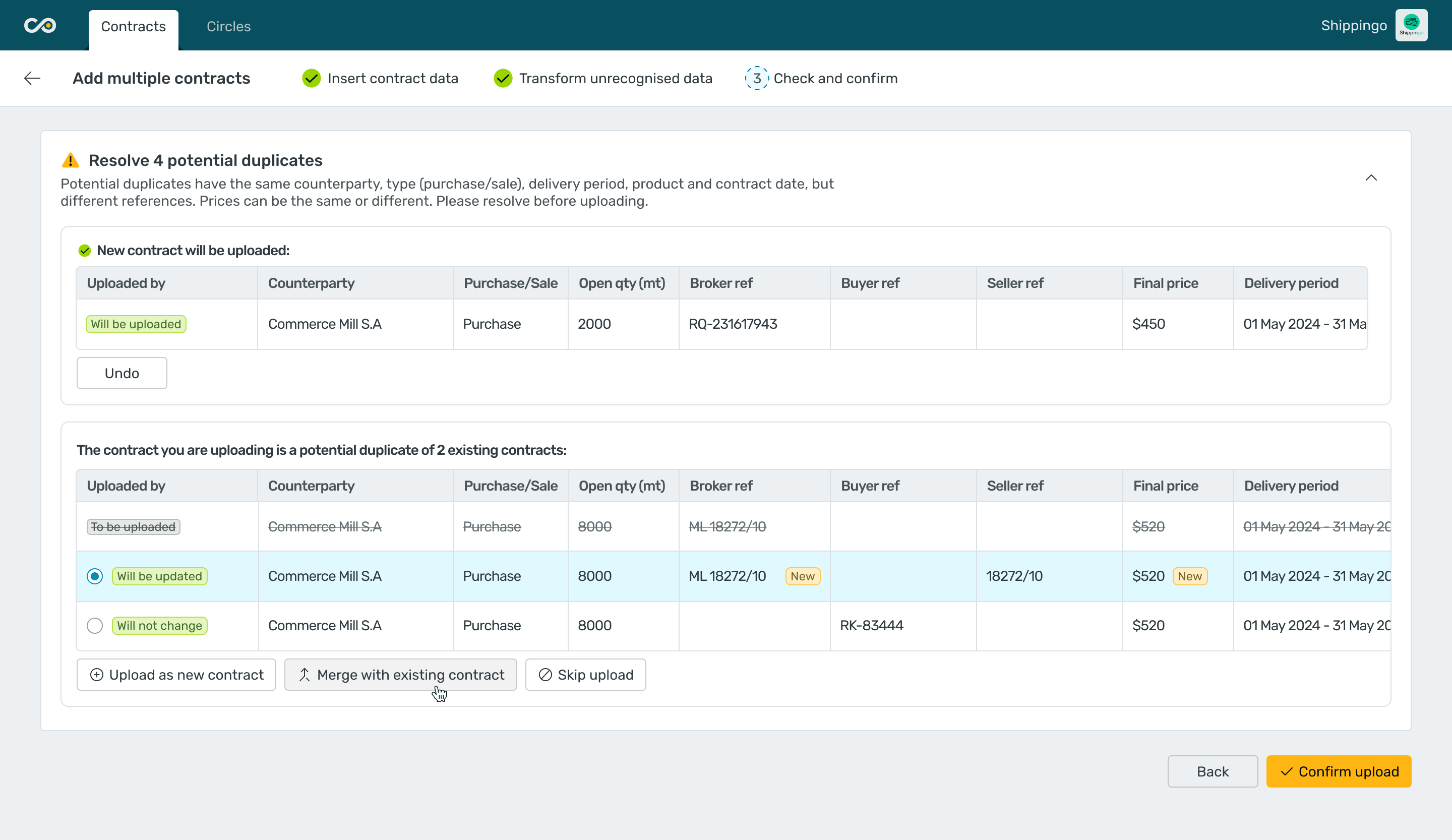The image size is (1452, 840).
Task: Open the Shippingo profile avatar
Action: [1411, 25]
